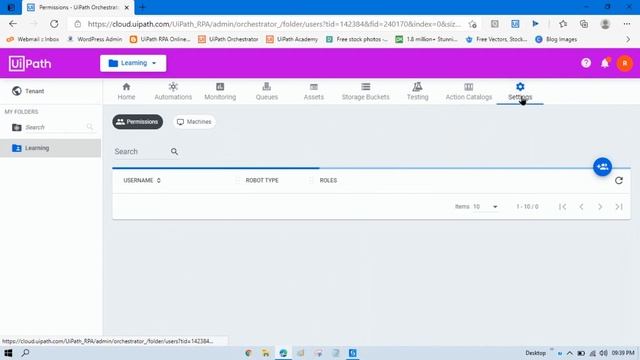Image resolution: width=640 pixels, height=360 pixels.
Task: Open the Learning folder dropdown in header
Action: 133,63
